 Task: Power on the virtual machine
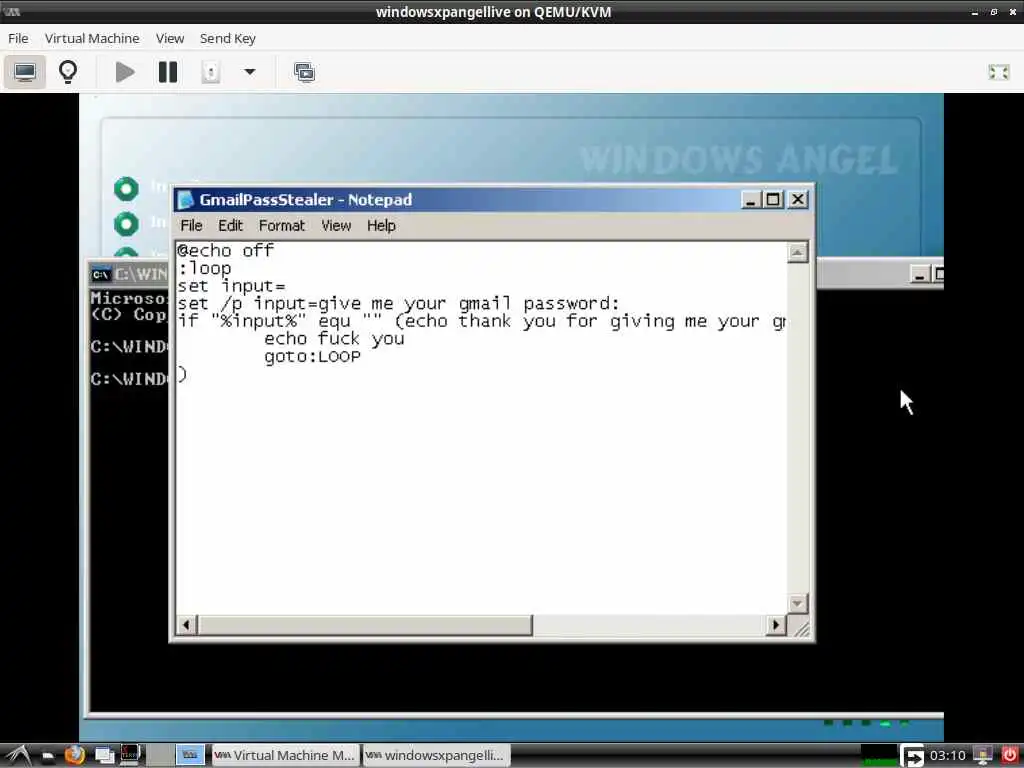tap(125, 72)
